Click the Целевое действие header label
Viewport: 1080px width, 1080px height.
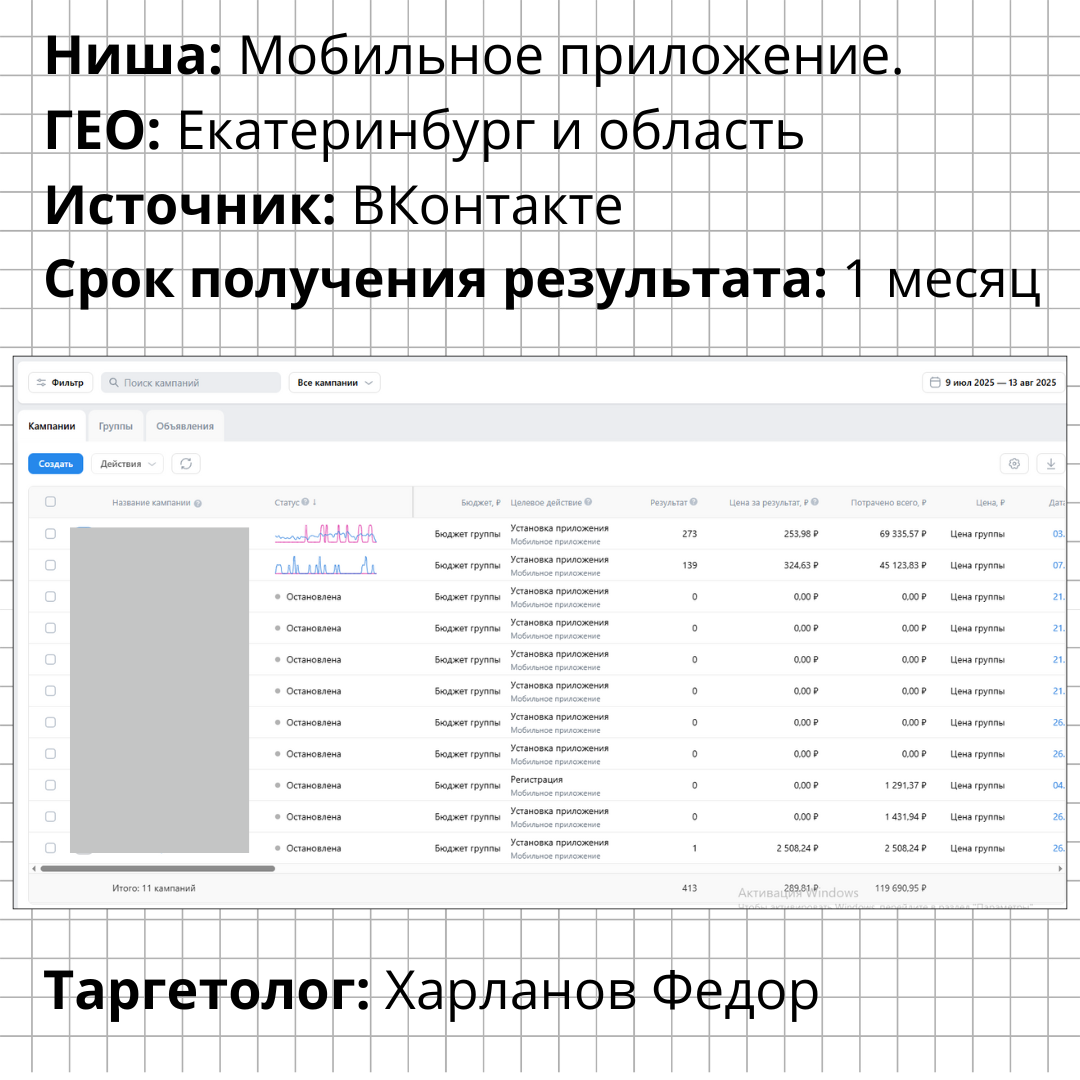click(546, 503)
